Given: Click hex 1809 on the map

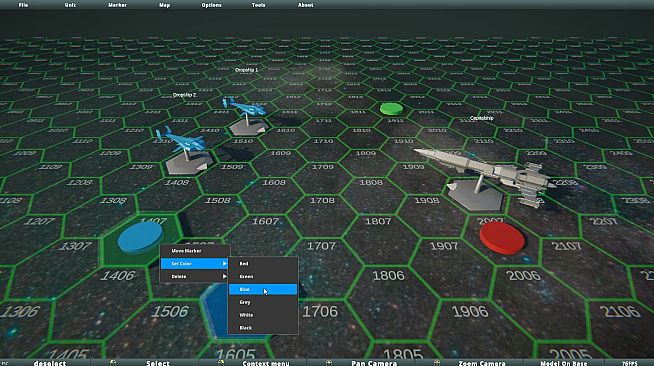Looking at the screenshot, I should (x=365, y=153).
